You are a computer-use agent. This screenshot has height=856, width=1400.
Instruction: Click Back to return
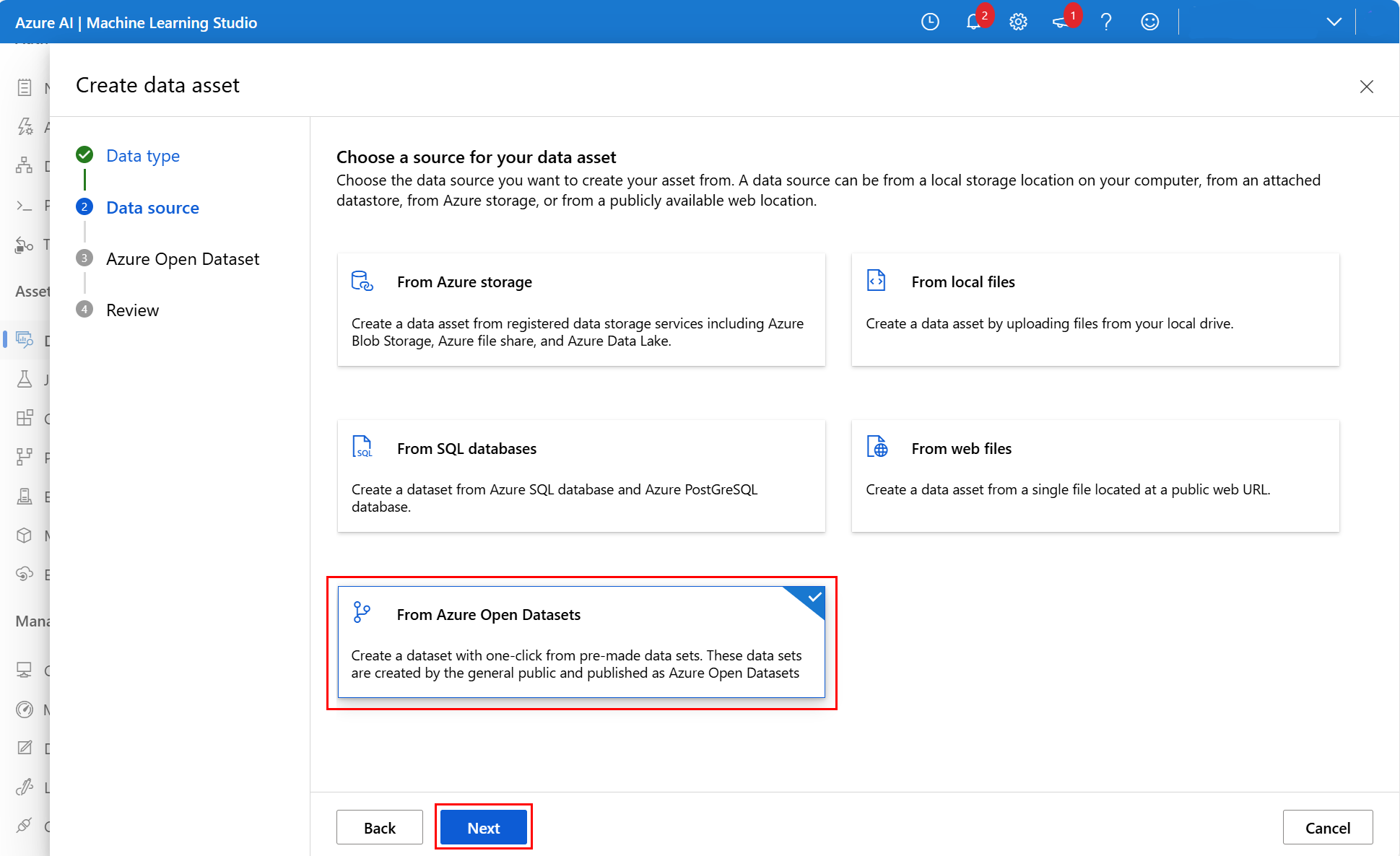(x=380, y=827)
